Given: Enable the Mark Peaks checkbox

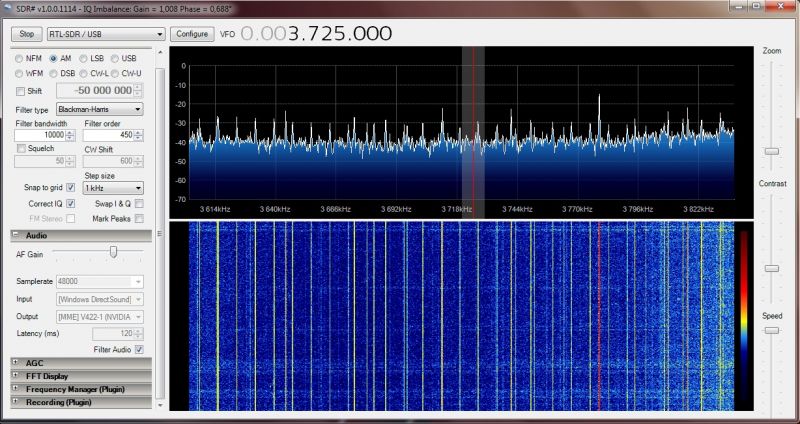Looking at the screenshot, I should 139,218.
